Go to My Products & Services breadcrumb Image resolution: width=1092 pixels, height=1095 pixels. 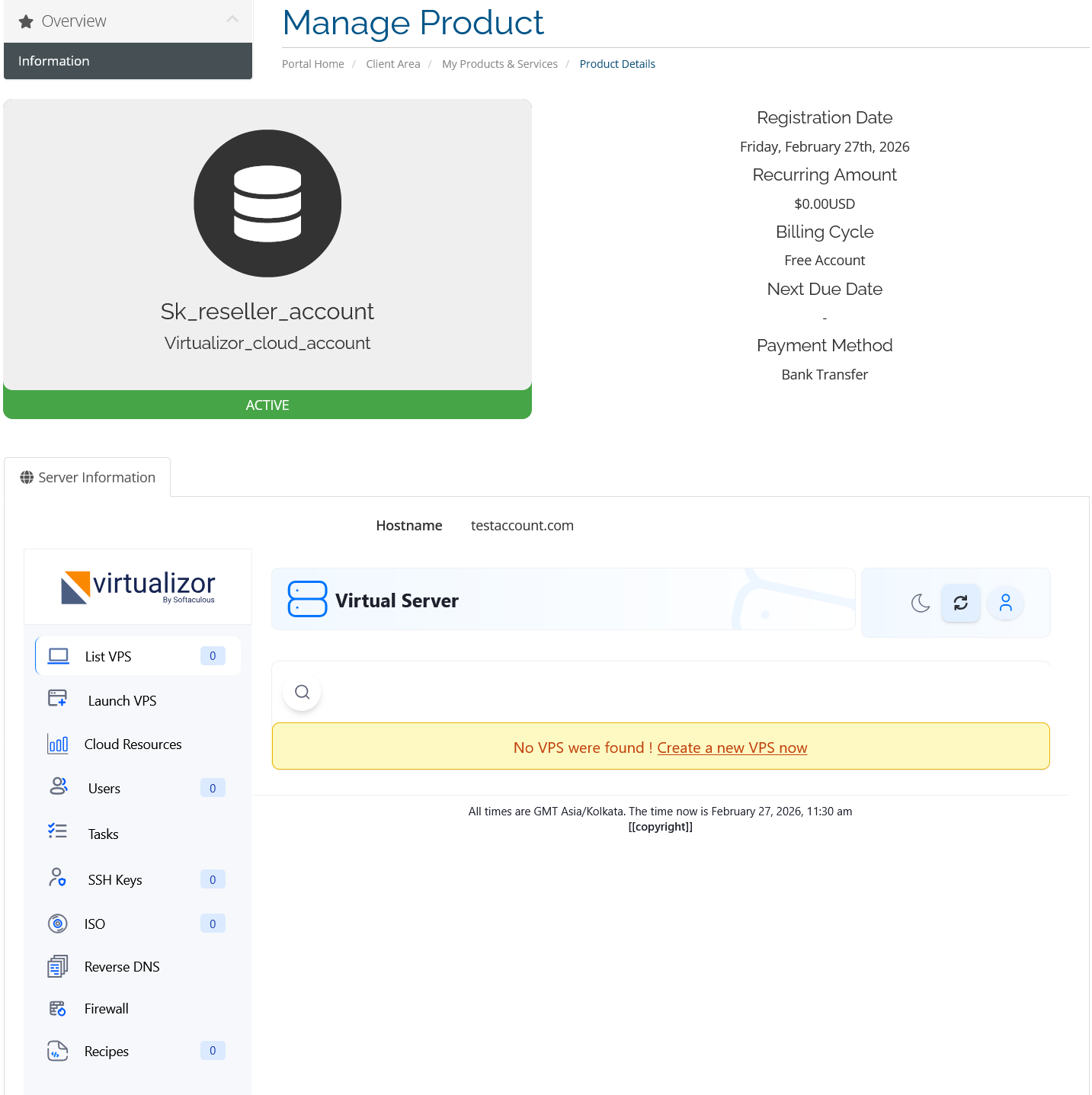click(499, 64)
